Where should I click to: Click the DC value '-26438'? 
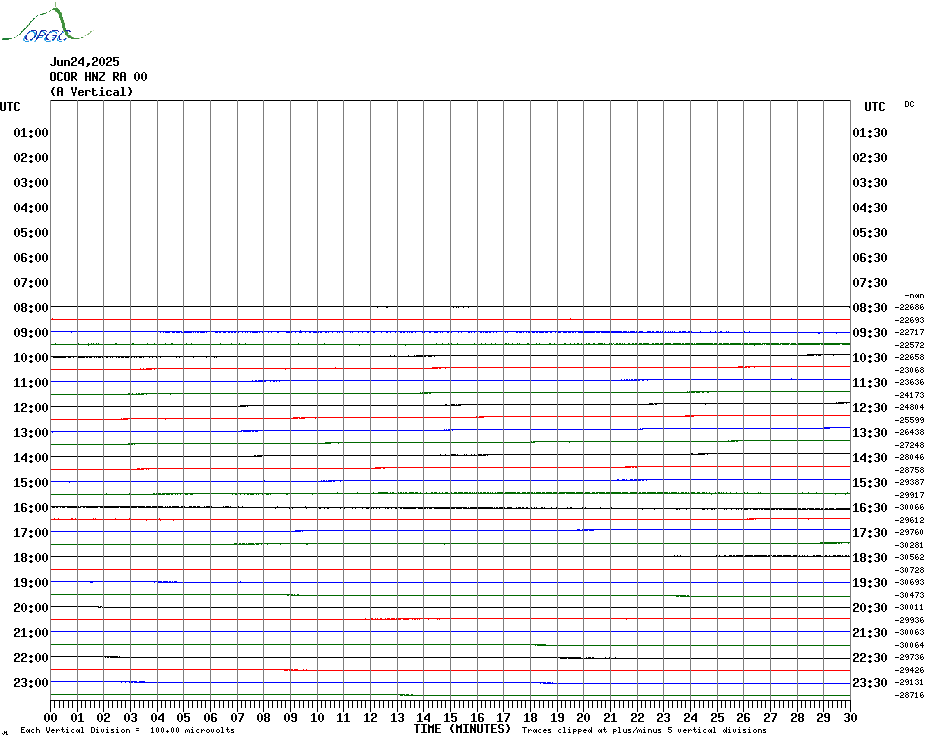(x=909, y=433)
